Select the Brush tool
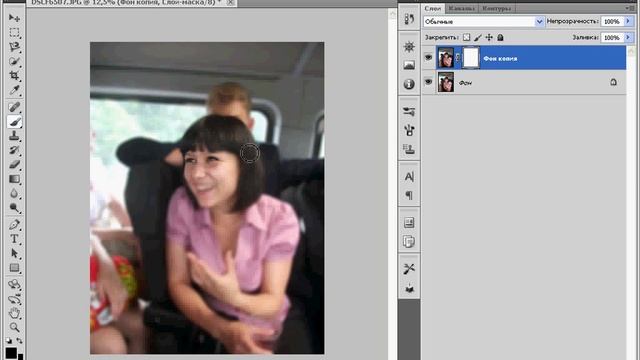This screenshot has height=360, width=640. pyautogui.click(x=14, y=122)
